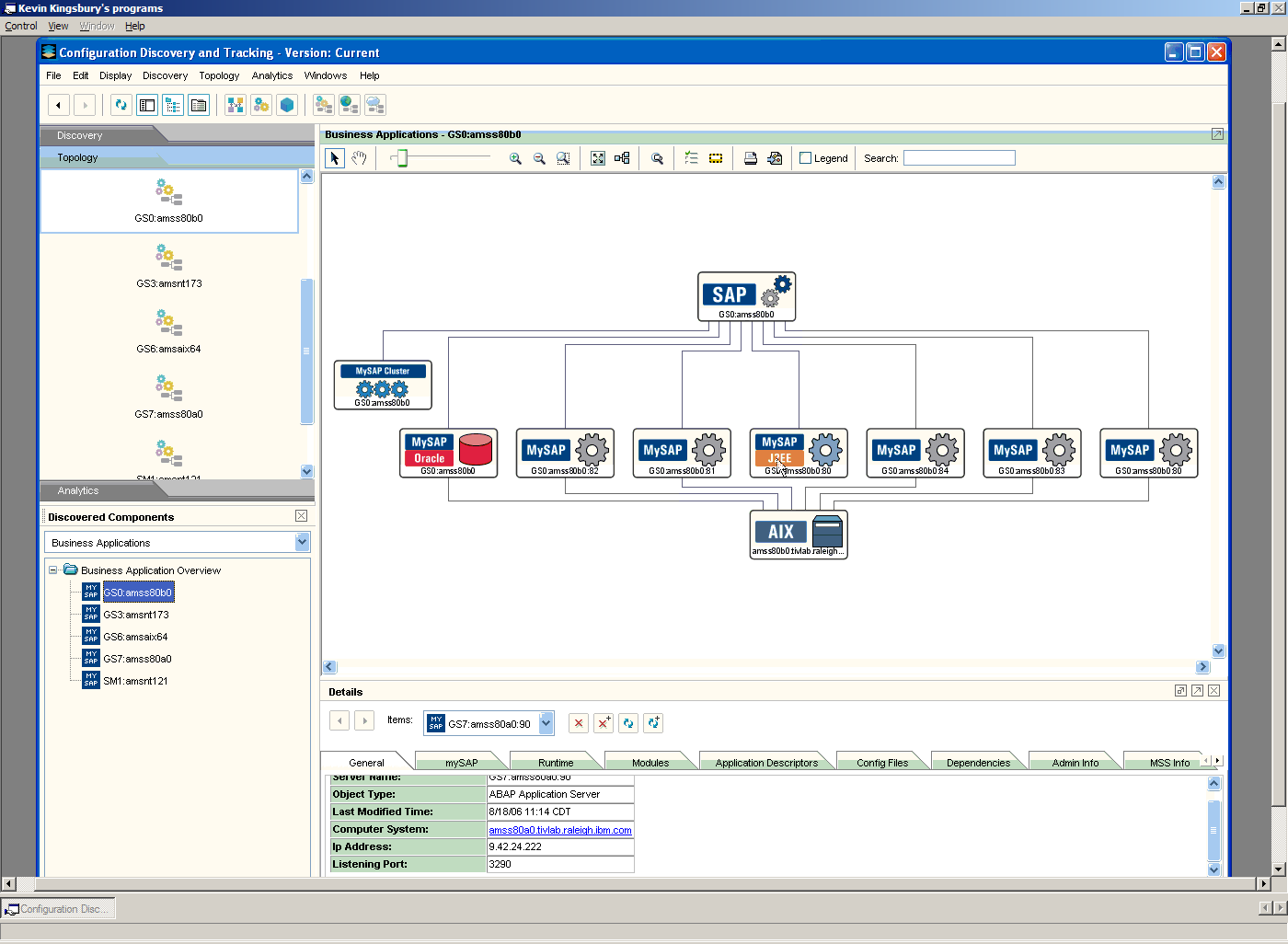This screenshot has height=944, width=1288.
Task: Switch to the Runtime tab
Action: click(x=556, y=763)
